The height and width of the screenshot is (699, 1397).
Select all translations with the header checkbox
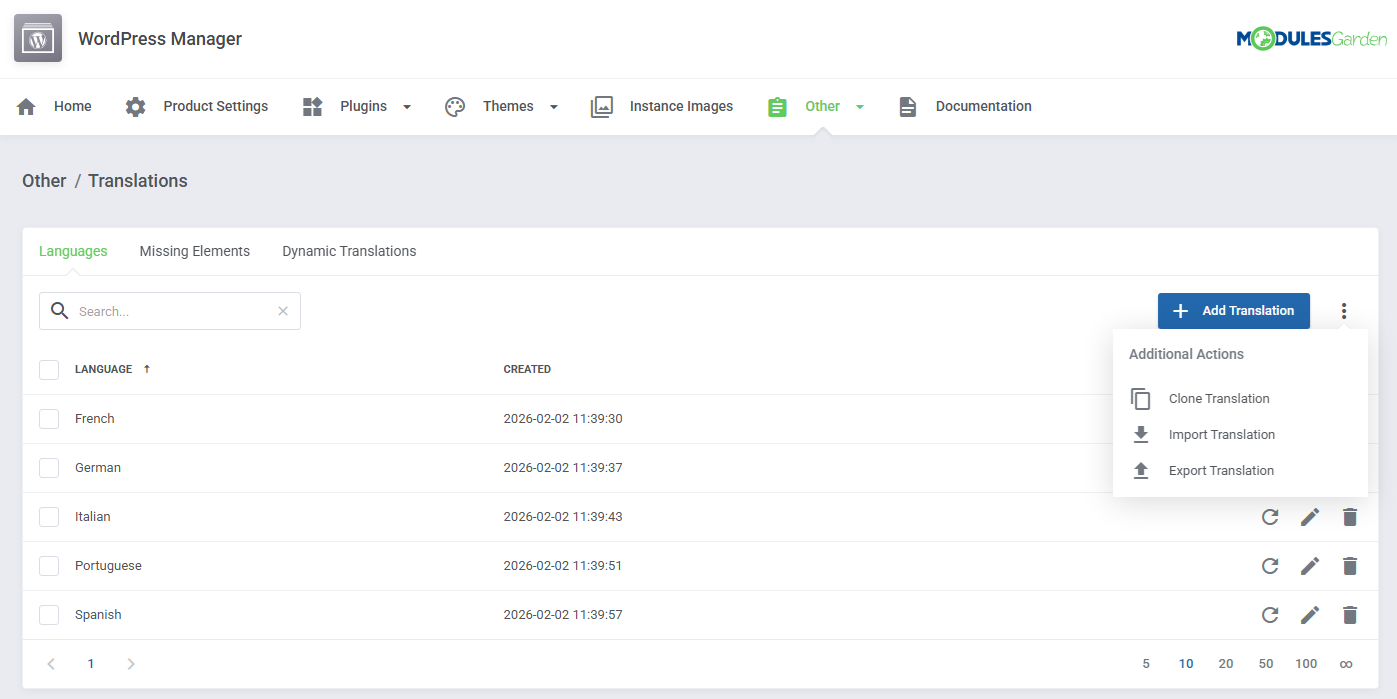(x=49, y=369)
